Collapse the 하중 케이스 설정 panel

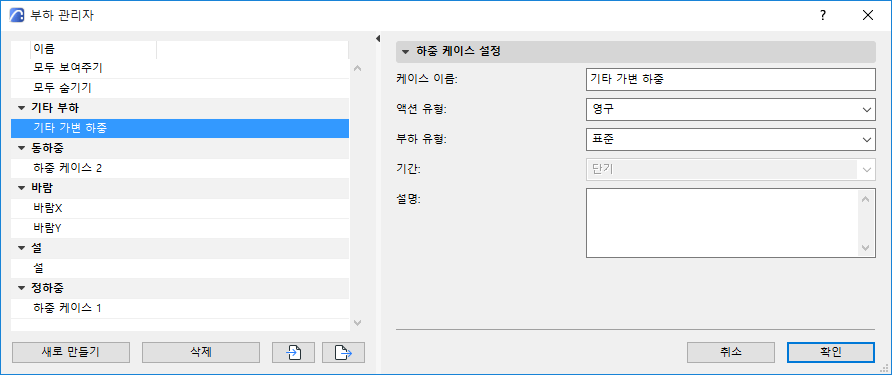click(x=405, y=51)
